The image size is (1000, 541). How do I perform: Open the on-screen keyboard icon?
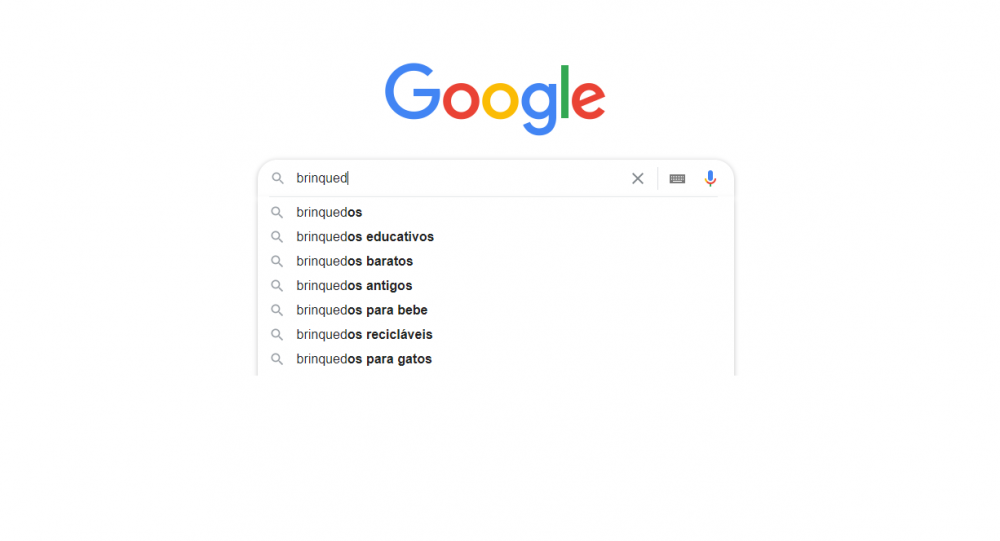pos(677,179)
